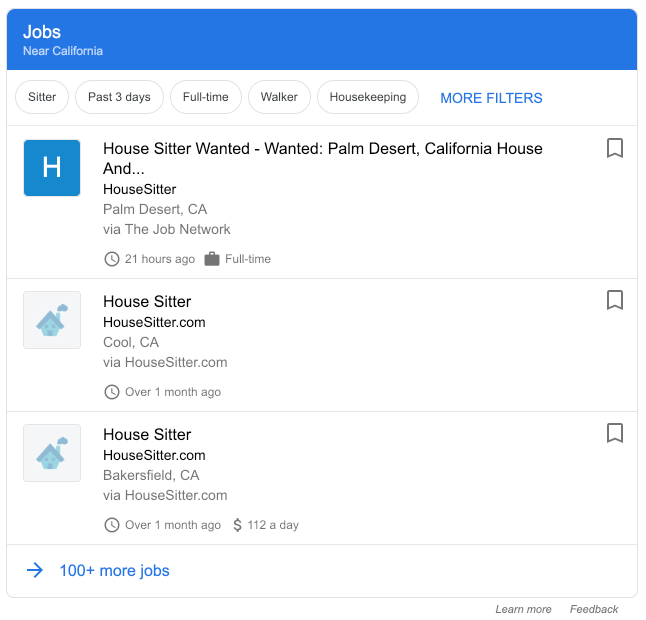Click the Jobs header title
Image resolution: width=646 pixels, height=620 pixels.
(x=42, y=32)
